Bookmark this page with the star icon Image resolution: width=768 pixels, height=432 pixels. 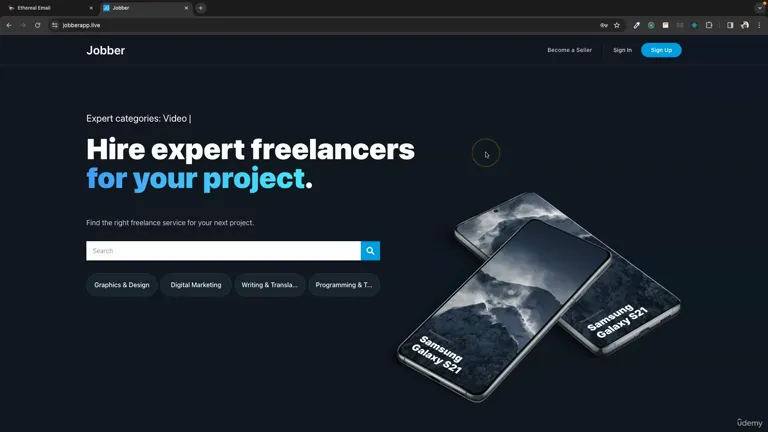tap(617, 25)
